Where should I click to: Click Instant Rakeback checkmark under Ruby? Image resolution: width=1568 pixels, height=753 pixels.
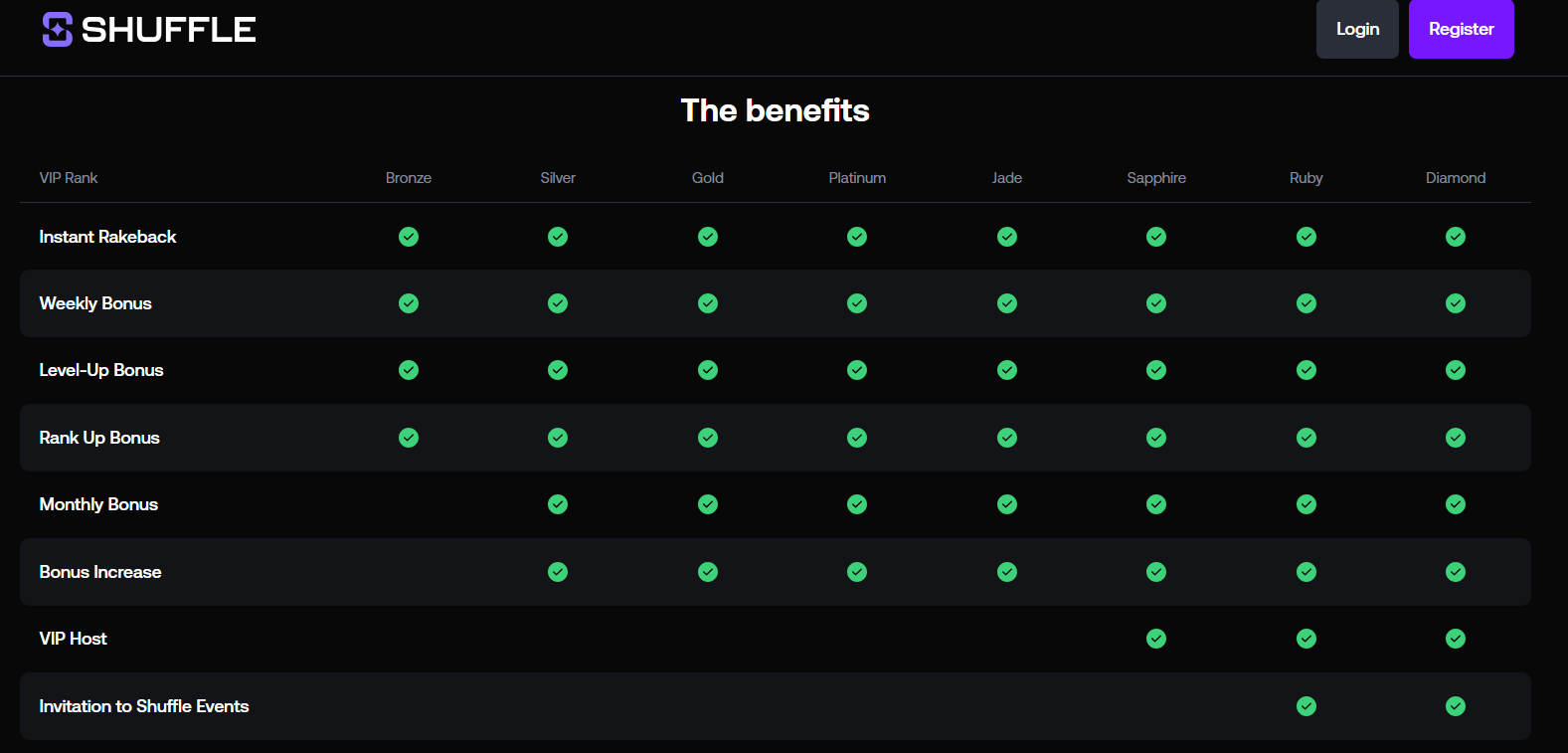click(1307, 237)
